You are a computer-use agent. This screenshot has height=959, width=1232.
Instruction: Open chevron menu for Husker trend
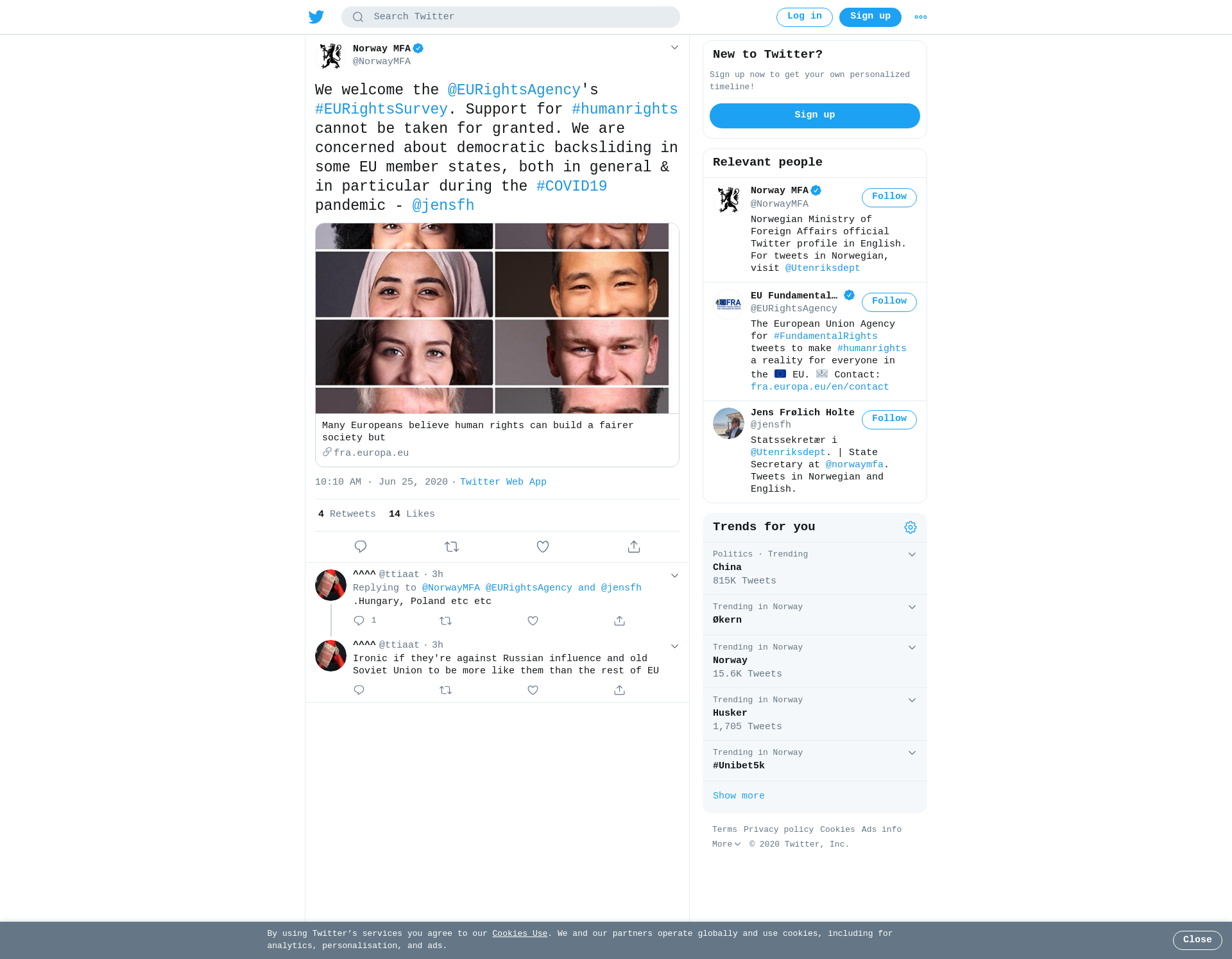click(912, 700)
